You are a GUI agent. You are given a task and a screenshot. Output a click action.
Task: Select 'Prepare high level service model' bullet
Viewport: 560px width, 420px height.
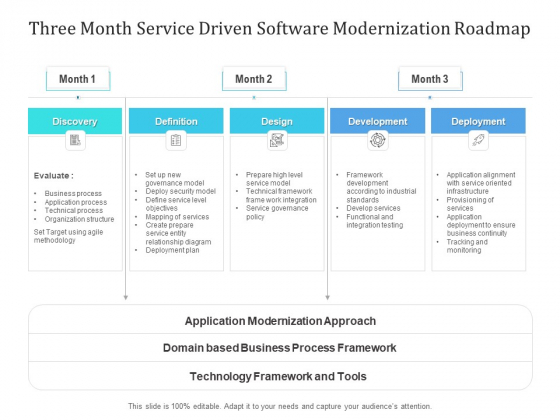tap(274, 179)
